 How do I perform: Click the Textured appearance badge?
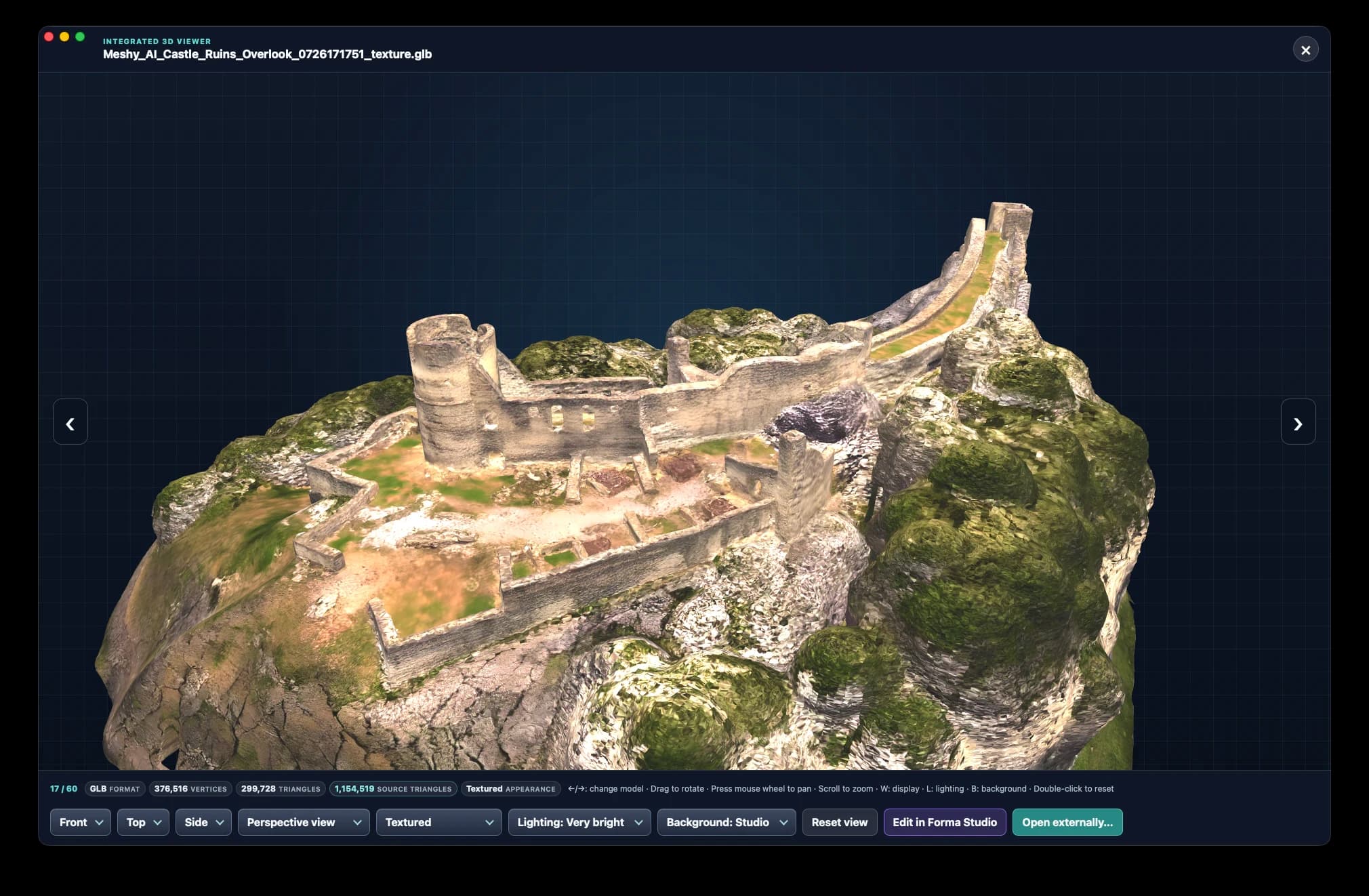511,789
